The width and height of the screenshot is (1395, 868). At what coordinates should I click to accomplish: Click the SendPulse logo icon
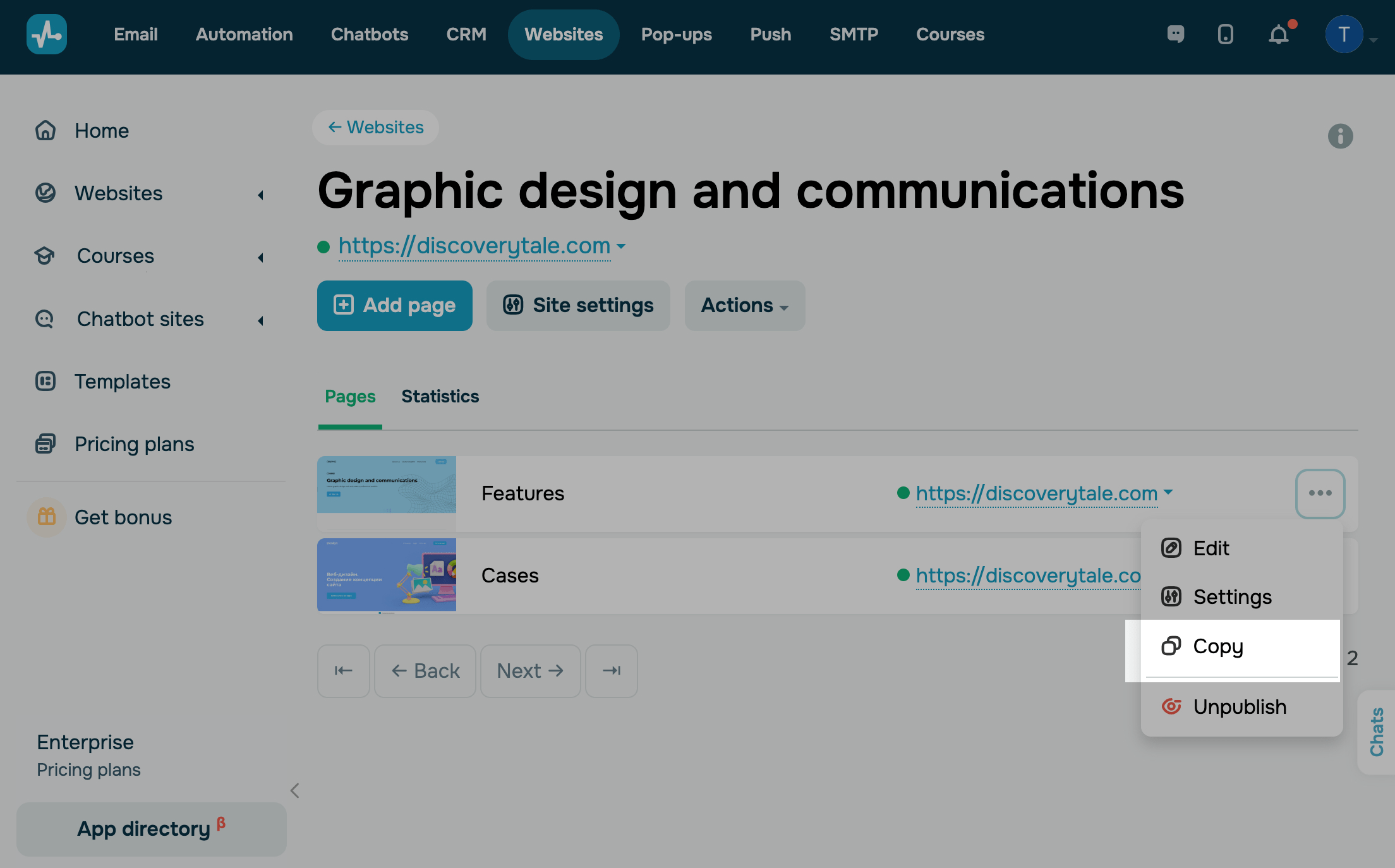(47, 34)
